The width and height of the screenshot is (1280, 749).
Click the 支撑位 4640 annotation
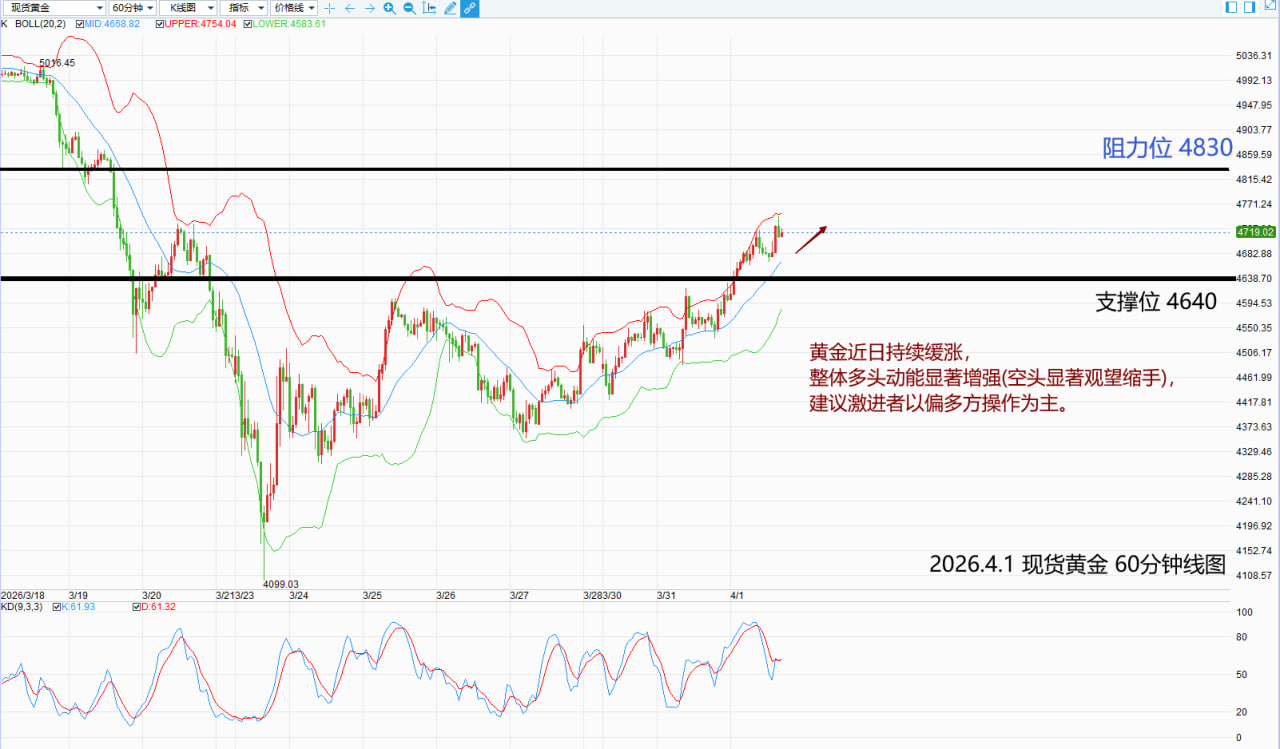[x=1156, y=301]
